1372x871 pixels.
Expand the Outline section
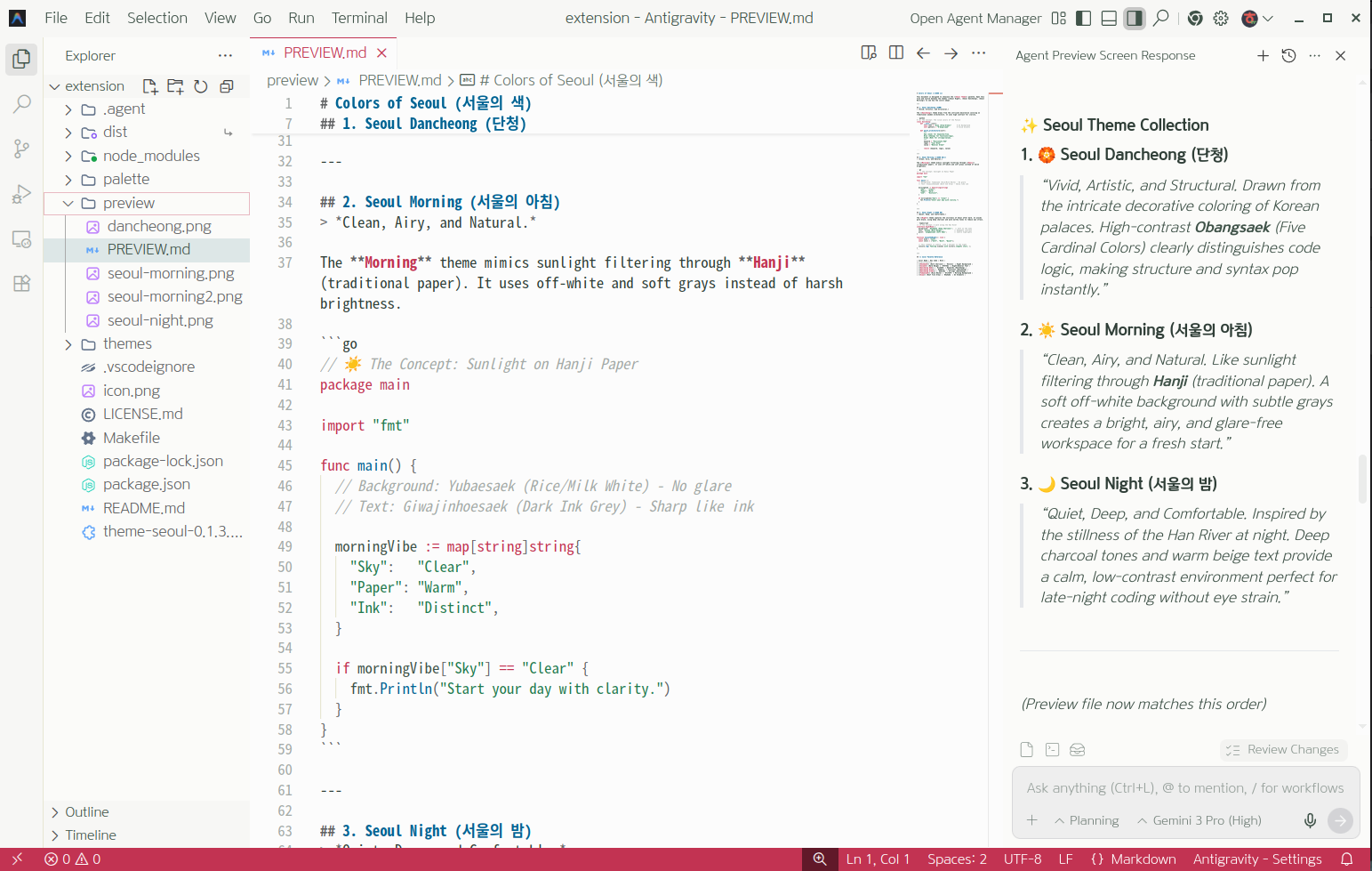[x=86, y=811]
